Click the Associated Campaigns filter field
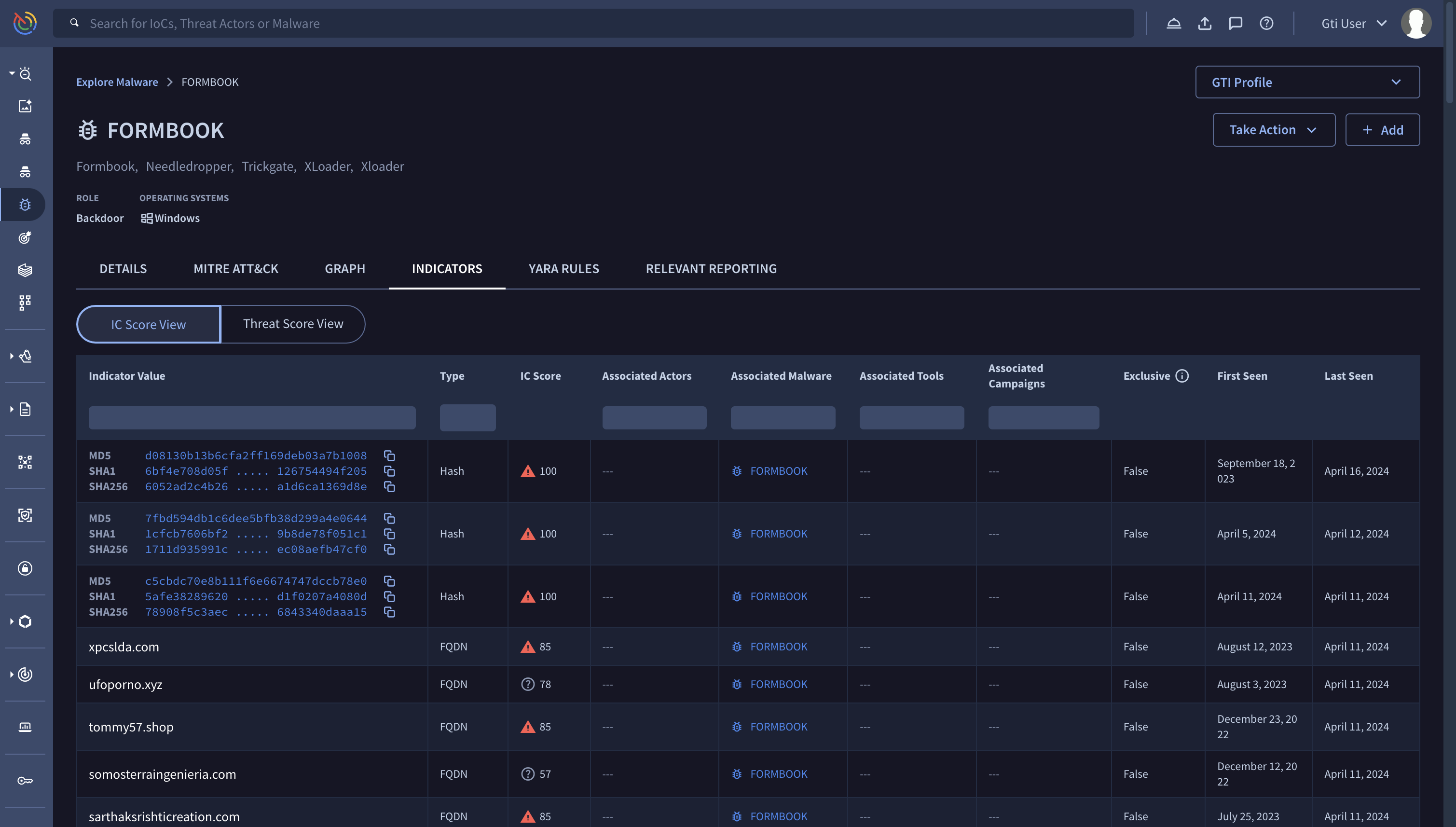The height and width of the screenshot is (827, 1456). click(1043, 417)
